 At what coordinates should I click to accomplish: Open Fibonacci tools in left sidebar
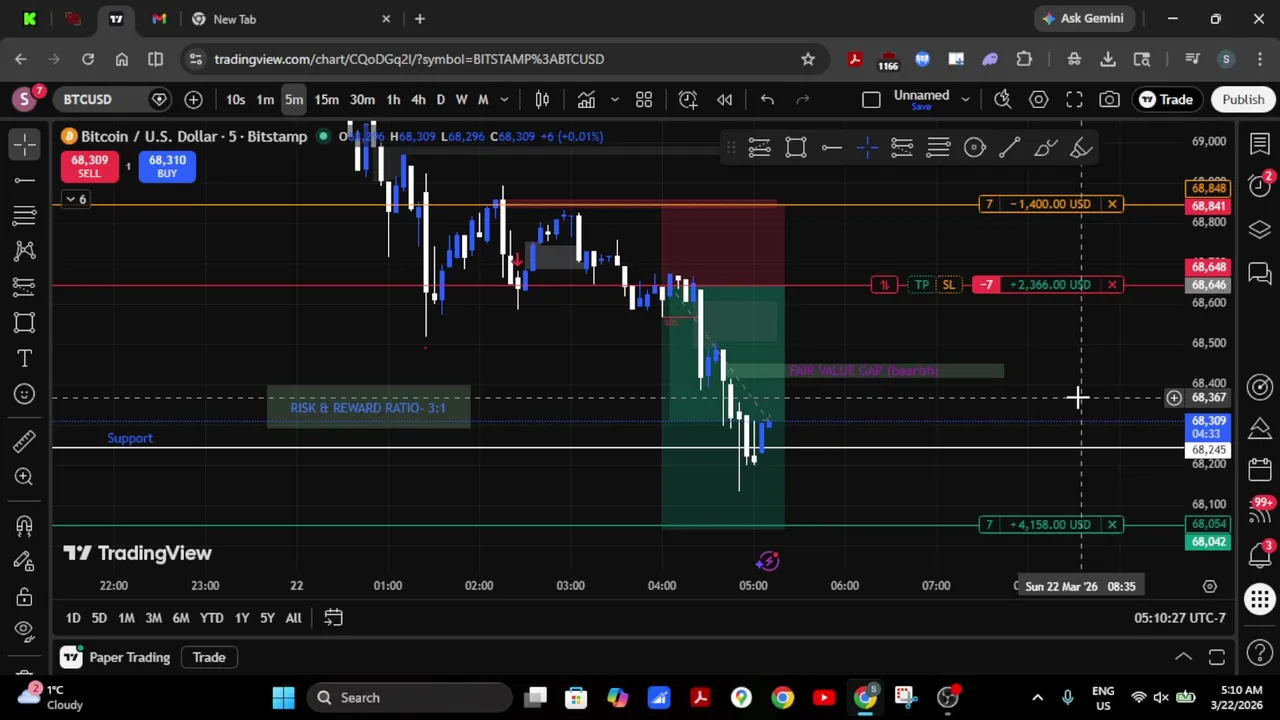[x=25, y=215]
